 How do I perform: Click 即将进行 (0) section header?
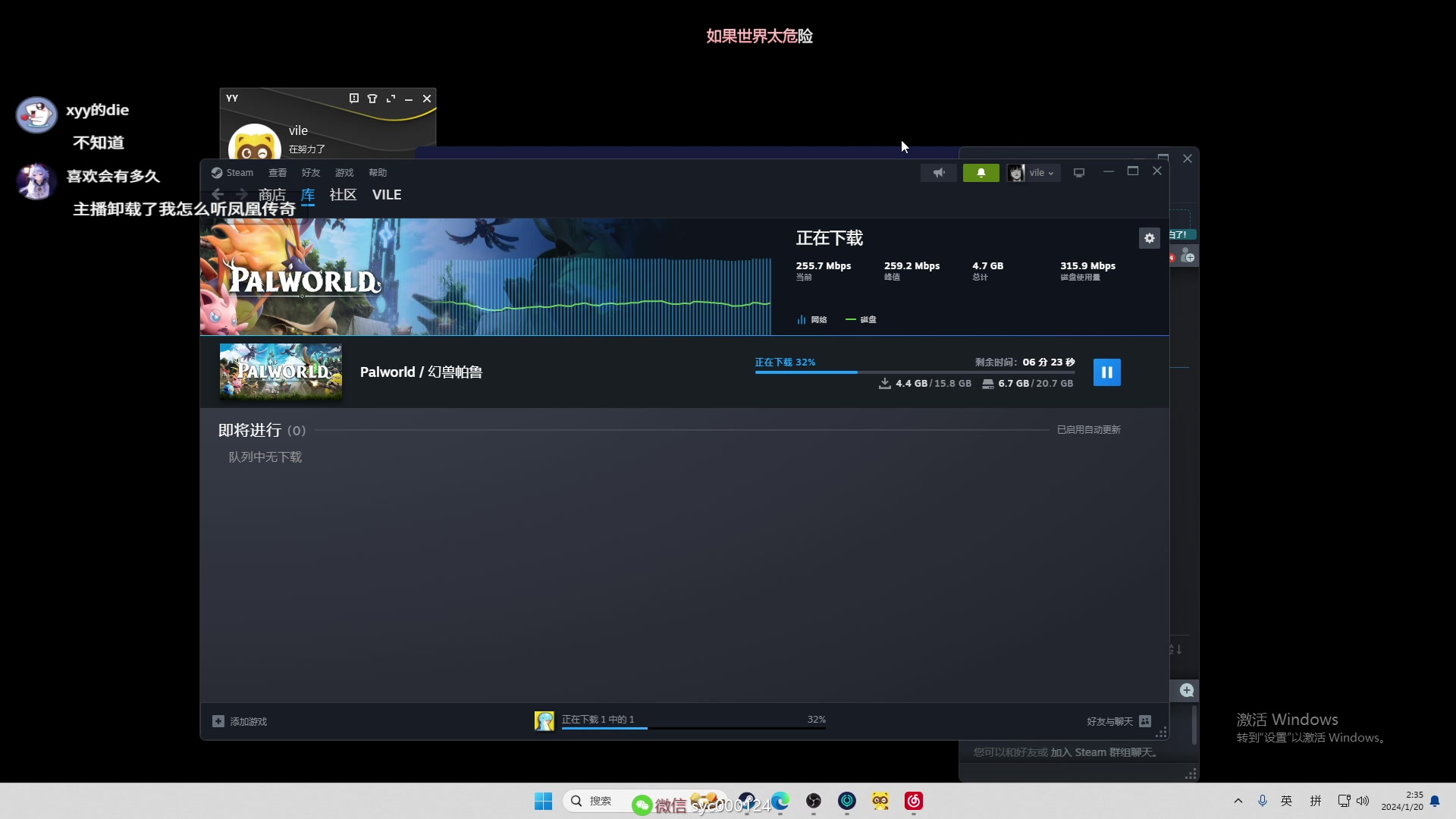tap(262, 431)
